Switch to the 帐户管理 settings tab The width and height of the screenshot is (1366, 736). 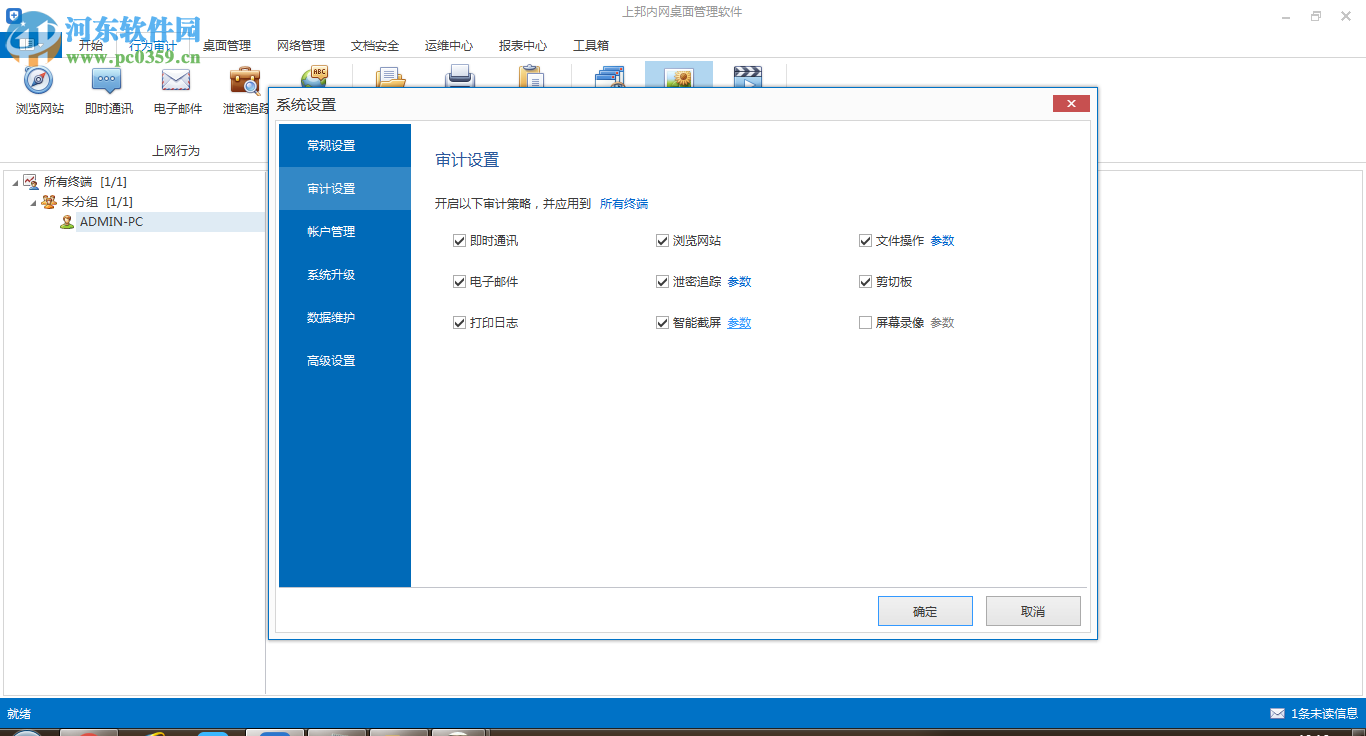point(331,231)
